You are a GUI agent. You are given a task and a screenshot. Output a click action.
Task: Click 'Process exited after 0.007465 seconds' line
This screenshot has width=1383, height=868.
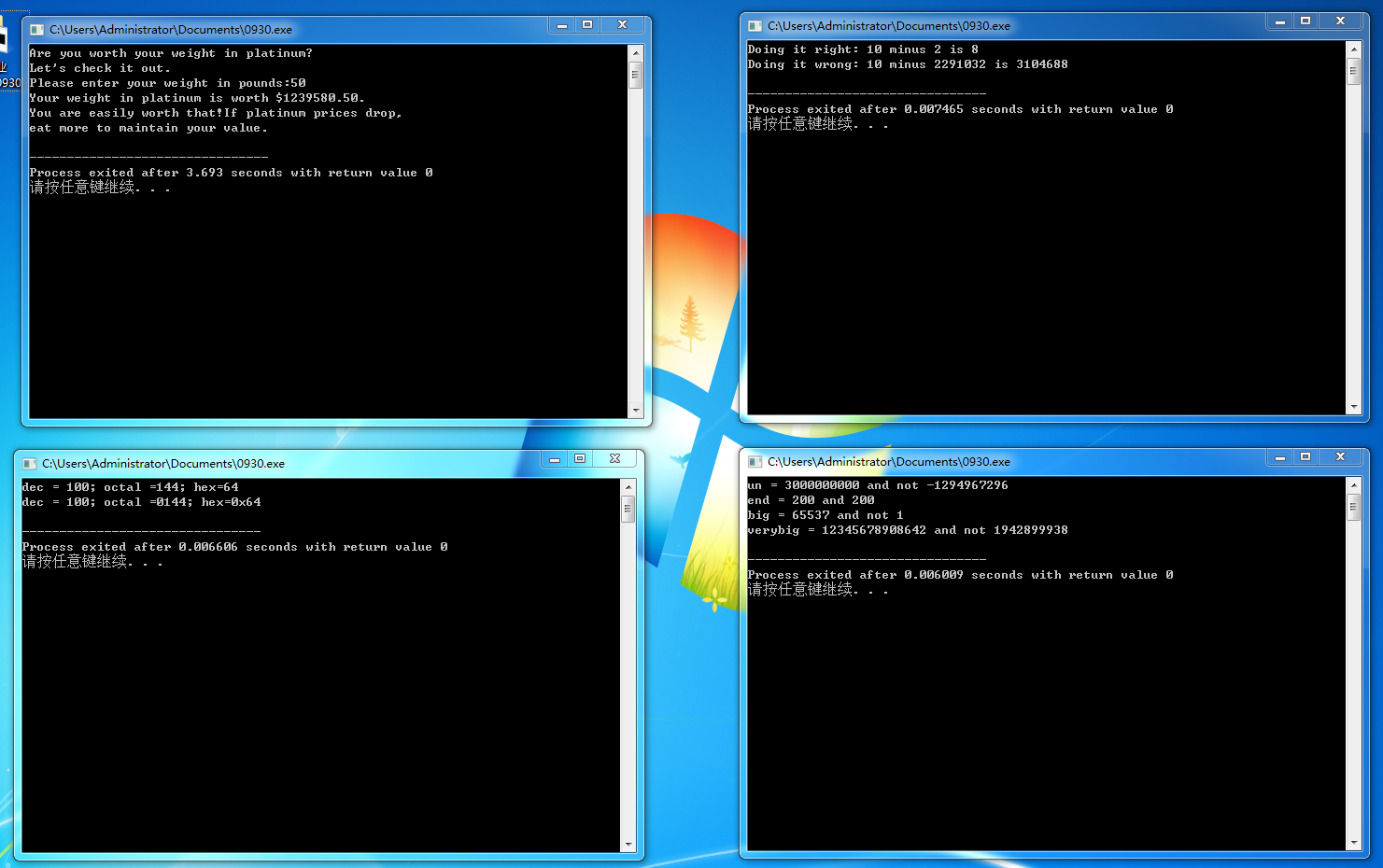point(960,109)
